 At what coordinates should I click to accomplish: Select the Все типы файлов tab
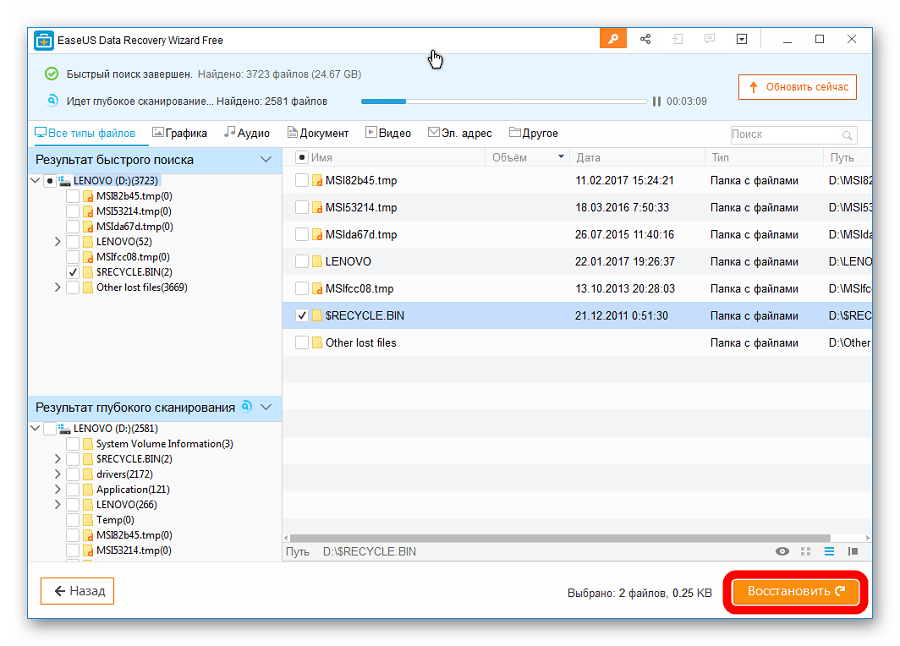coord(85,133)
